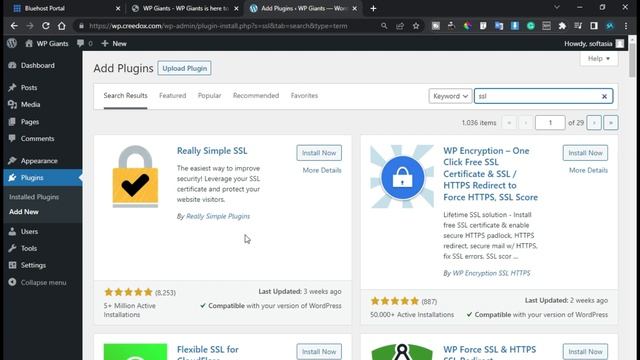Install Now for WP Force SSL plugin

585,351
